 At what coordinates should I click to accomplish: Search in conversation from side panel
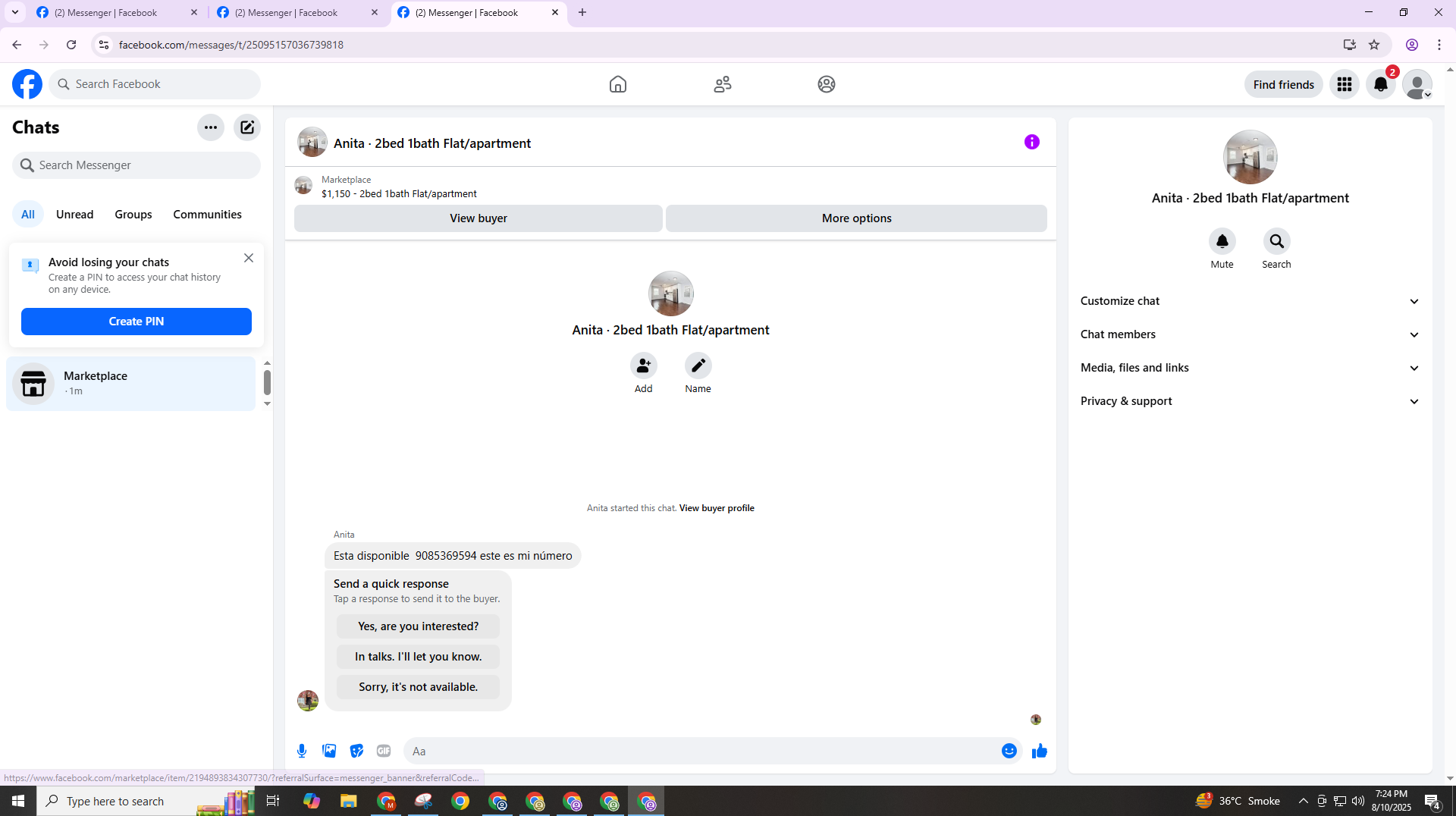point(1276,242)
